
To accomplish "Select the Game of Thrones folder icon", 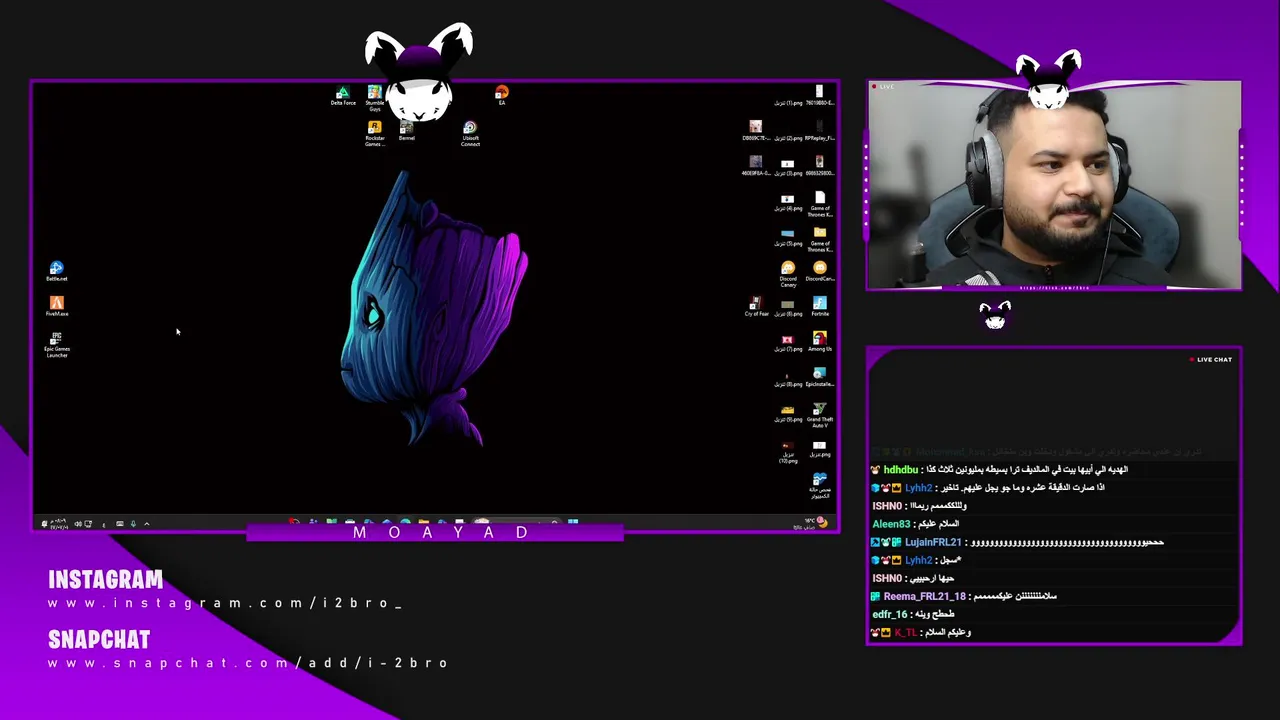I will point(820,239).
